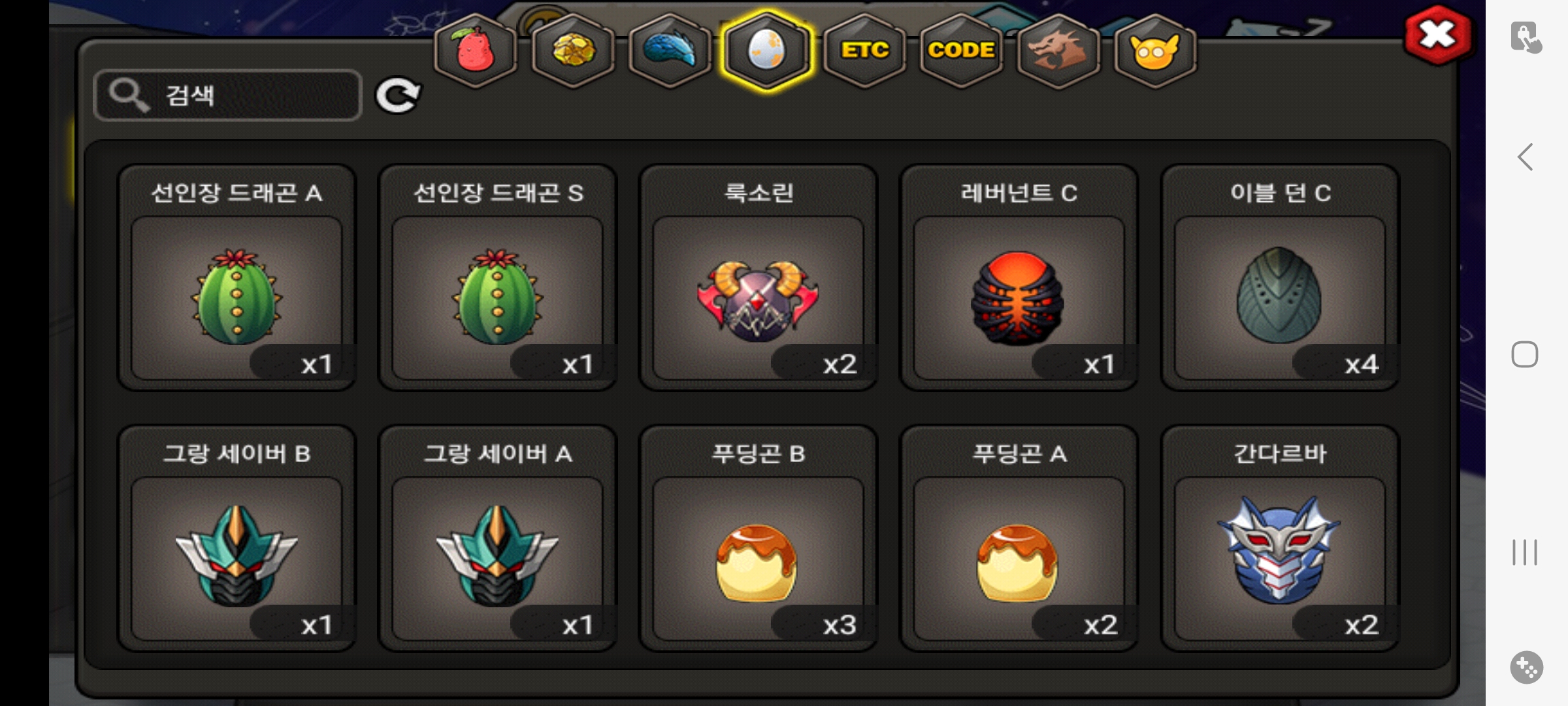The width and height of the screenshot is (1568, 706).
Task: Choose the 선인장 드래곤 S egg card
Action: [497, 277]
